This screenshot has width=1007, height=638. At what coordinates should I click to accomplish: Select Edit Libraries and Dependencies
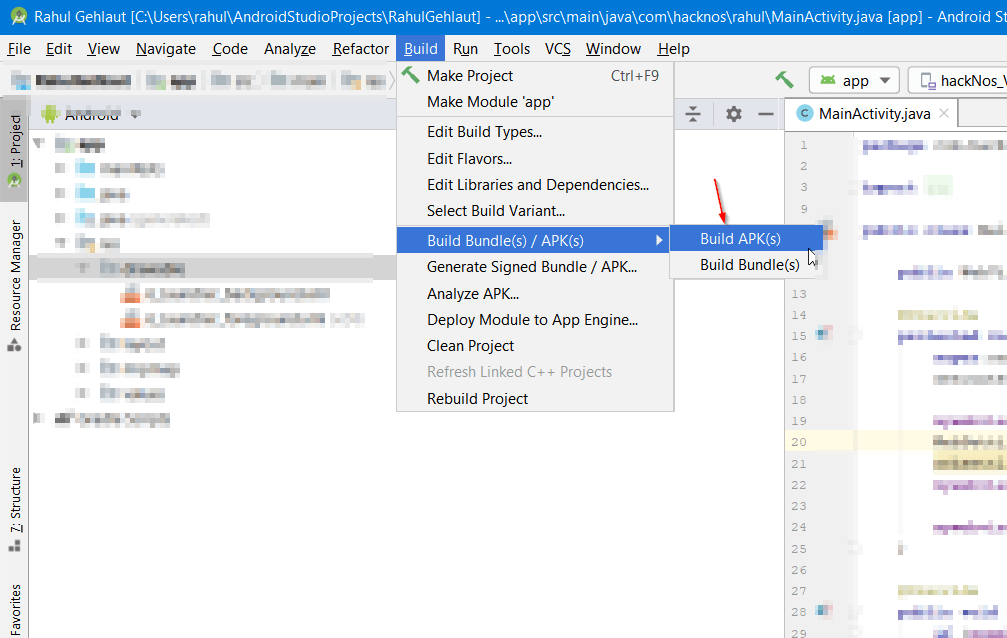click(x=535, y=185)
